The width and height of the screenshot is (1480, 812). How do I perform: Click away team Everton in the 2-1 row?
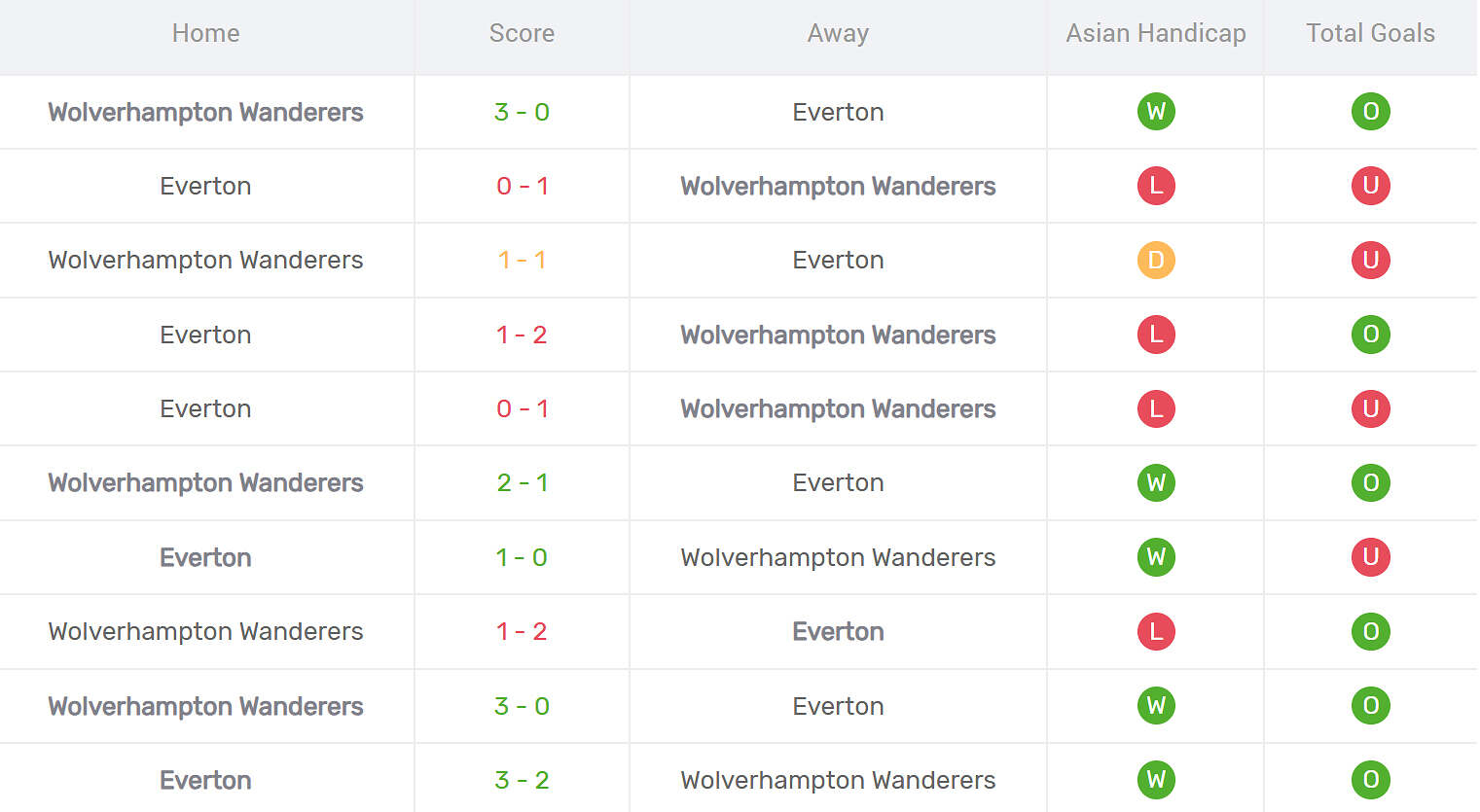click(838, 483)
